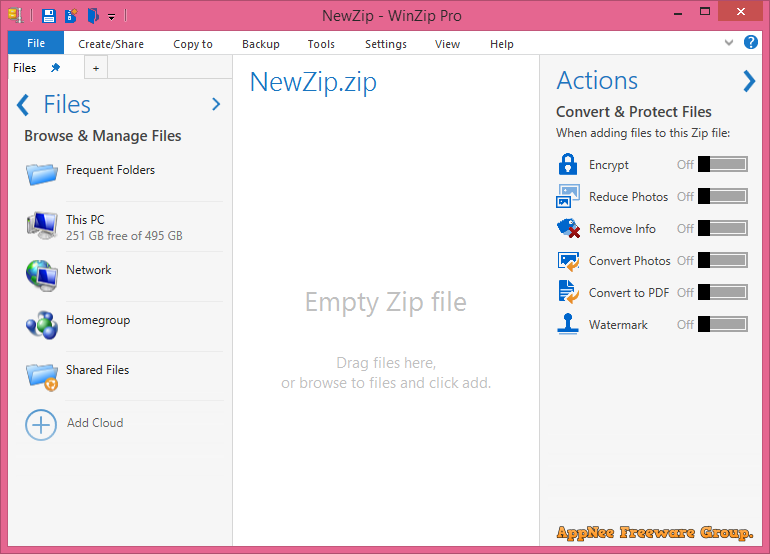The width and height of the screenshot is (770, 554).
Task: Click the Convert Photos icon
Action: click(568, 261)
